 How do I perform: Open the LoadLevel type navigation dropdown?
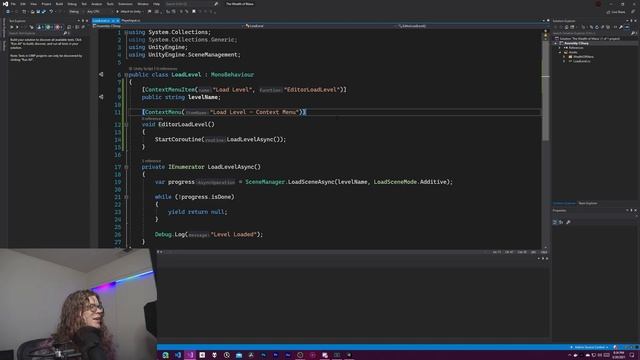320,26
